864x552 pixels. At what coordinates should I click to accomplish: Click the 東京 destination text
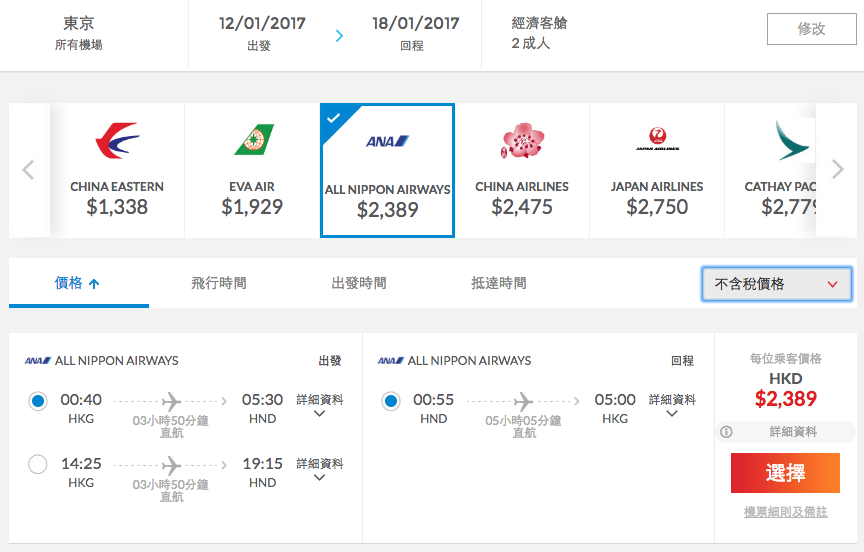tap(78, 23)
